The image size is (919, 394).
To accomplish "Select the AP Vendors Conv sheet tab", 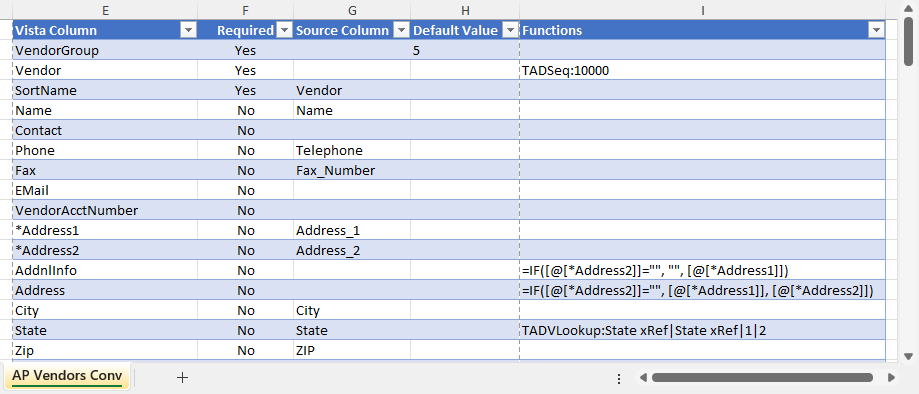I will 67,376.
